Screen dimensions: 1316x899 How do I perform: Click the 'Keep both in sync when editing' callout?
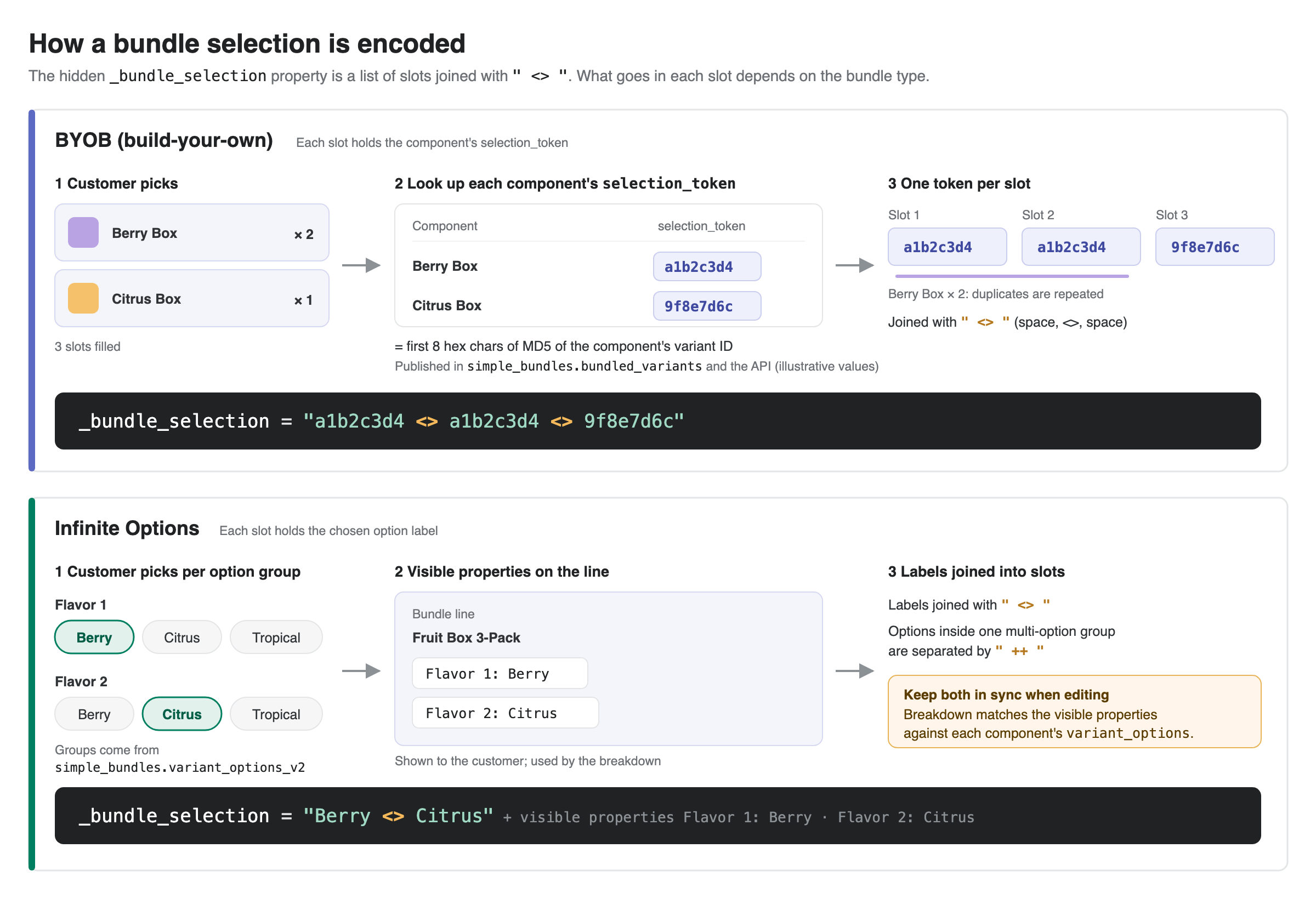point(1074,712)
